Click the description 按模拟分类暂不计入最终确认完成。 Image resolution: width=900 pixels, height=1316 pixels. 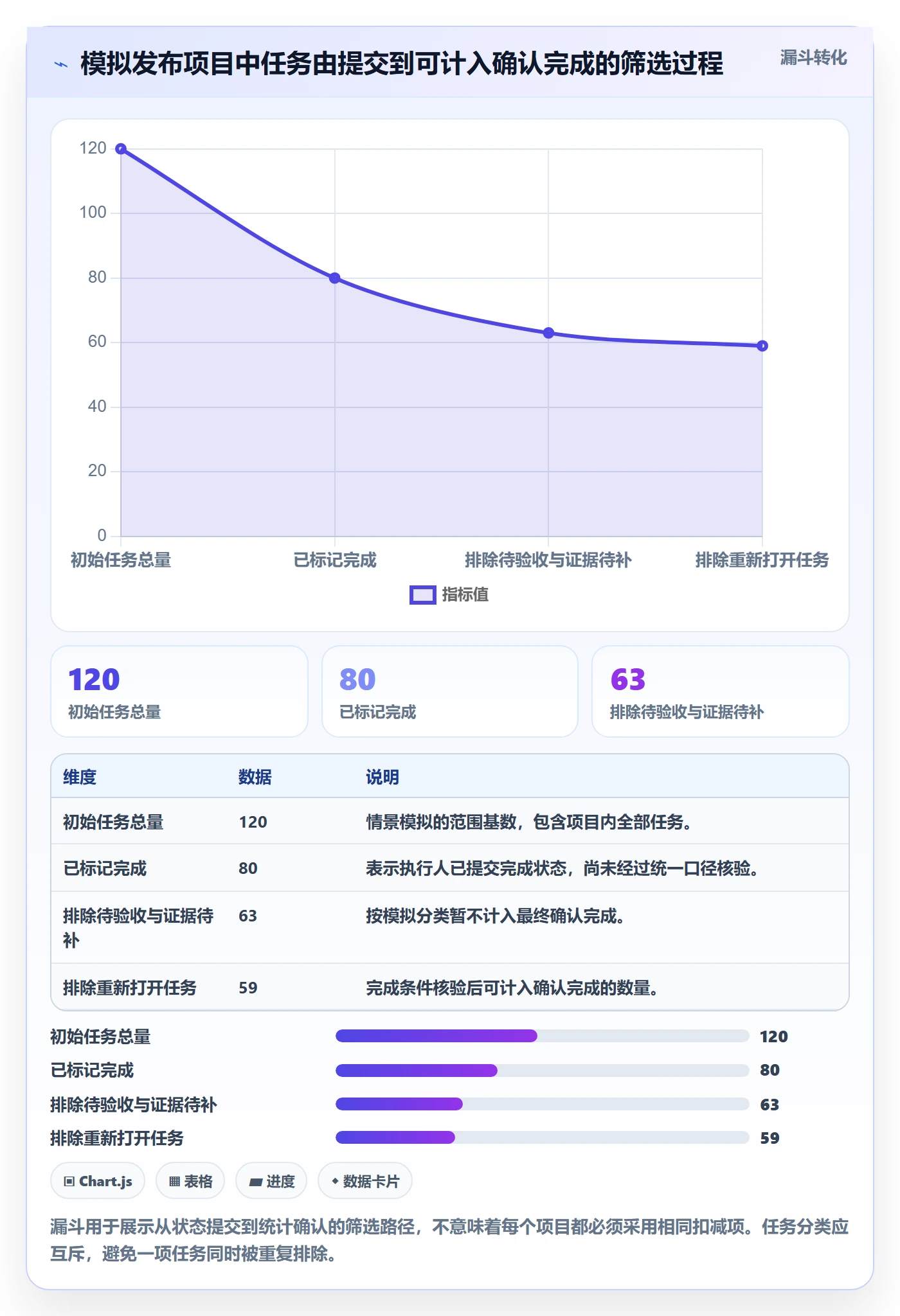(496, 916)
